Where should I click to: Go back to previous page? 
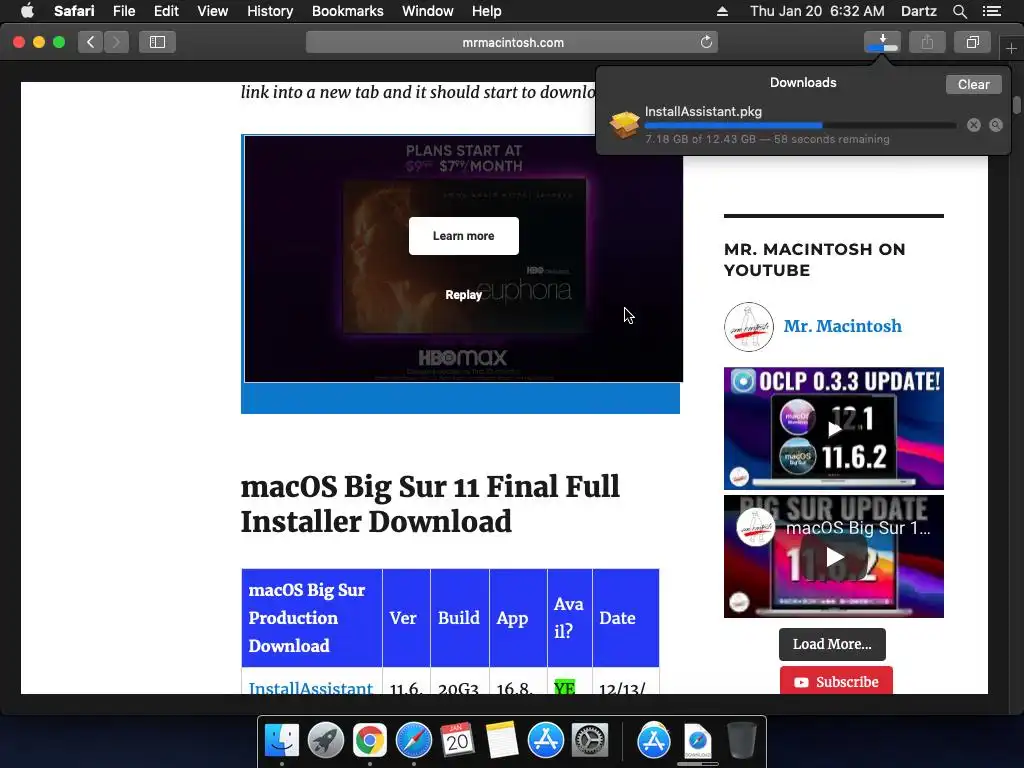(90, 42)
